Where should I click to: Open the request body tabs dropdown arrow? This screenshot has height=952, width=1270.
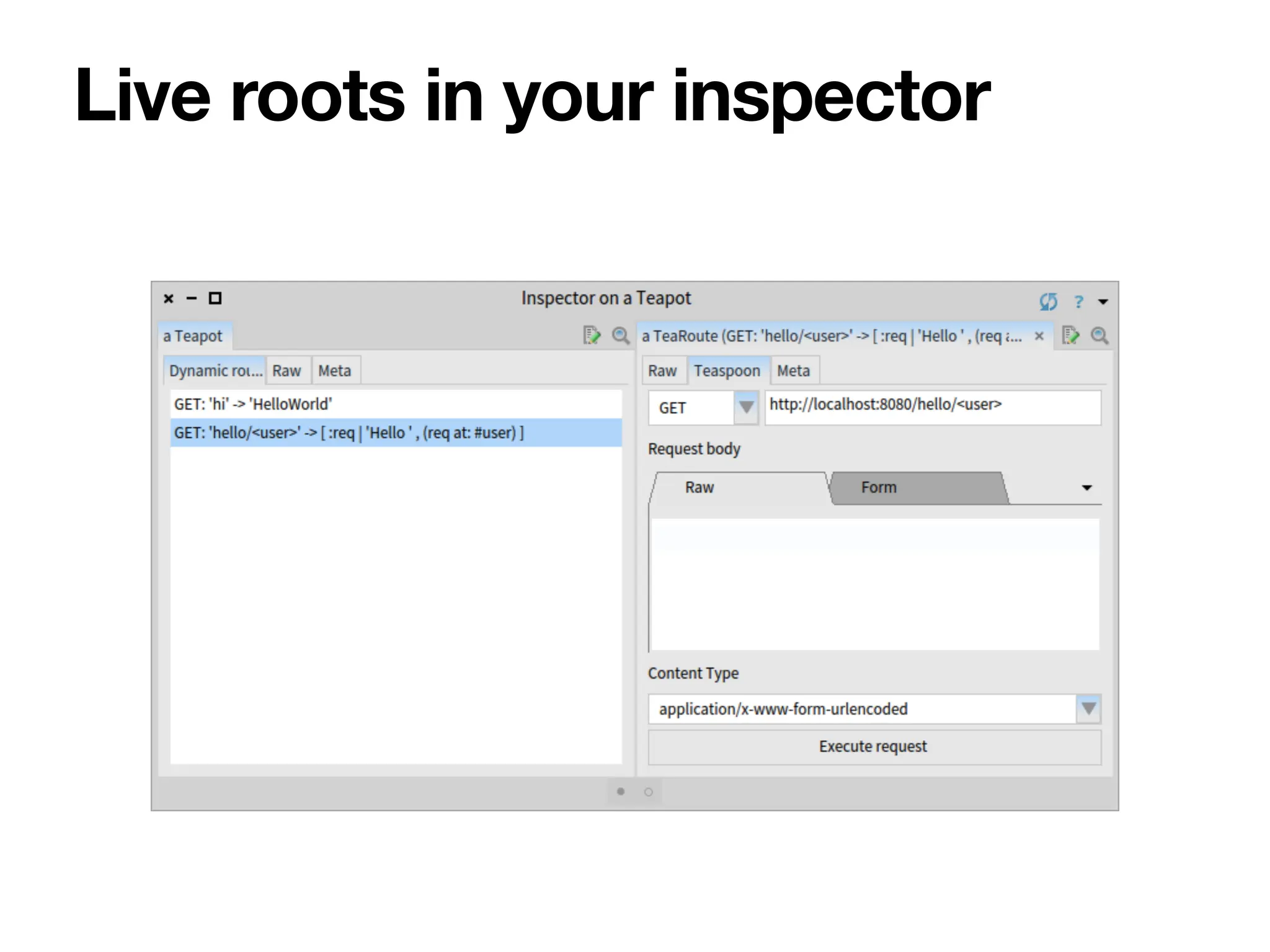coord(1086,488)
